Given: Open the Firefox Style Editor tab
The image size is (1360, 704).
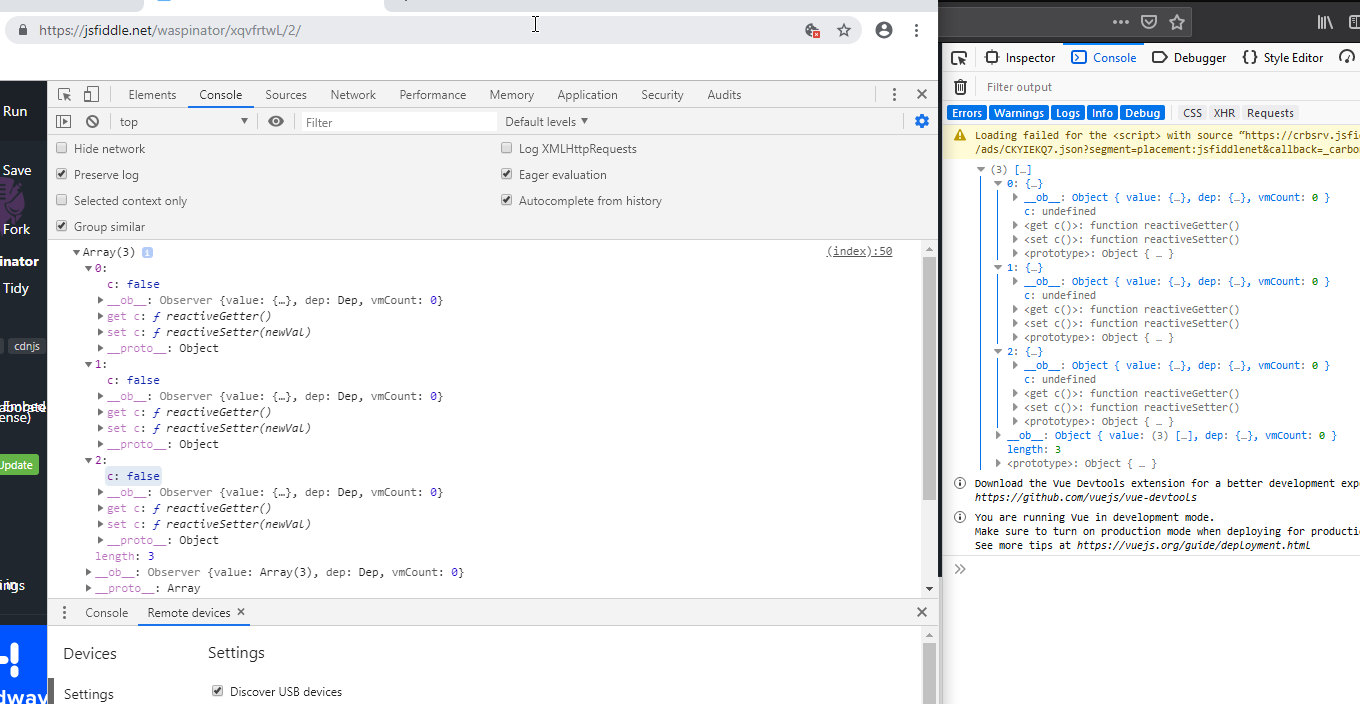Looking at the screenshot, I should point(1282,58).
